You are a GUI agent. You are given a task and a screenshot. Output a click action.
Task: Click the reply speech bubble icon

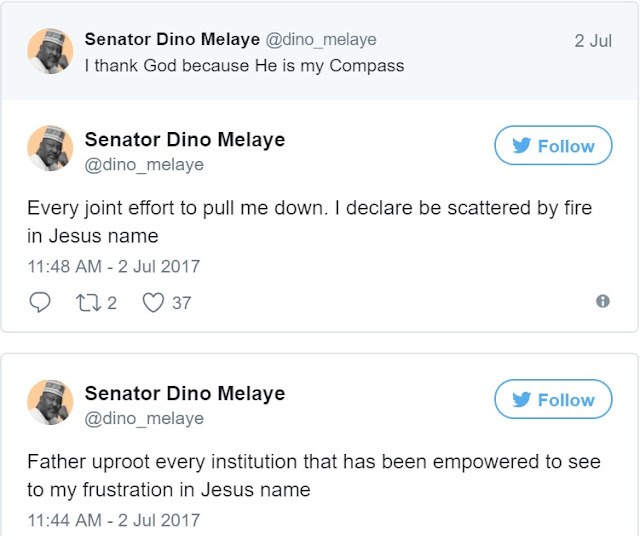[x=40, y=302]
